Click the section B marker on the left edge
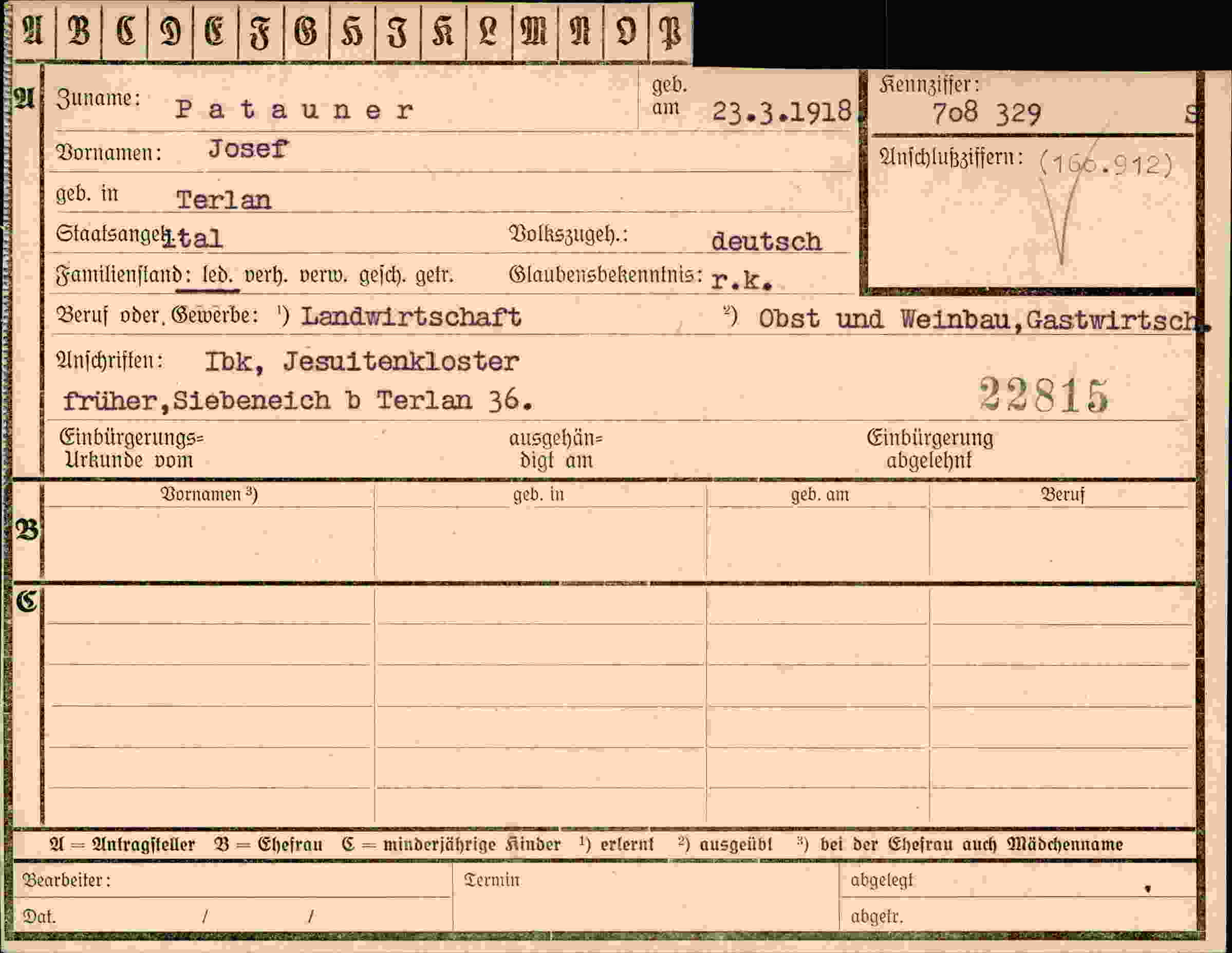 [27, 530]
